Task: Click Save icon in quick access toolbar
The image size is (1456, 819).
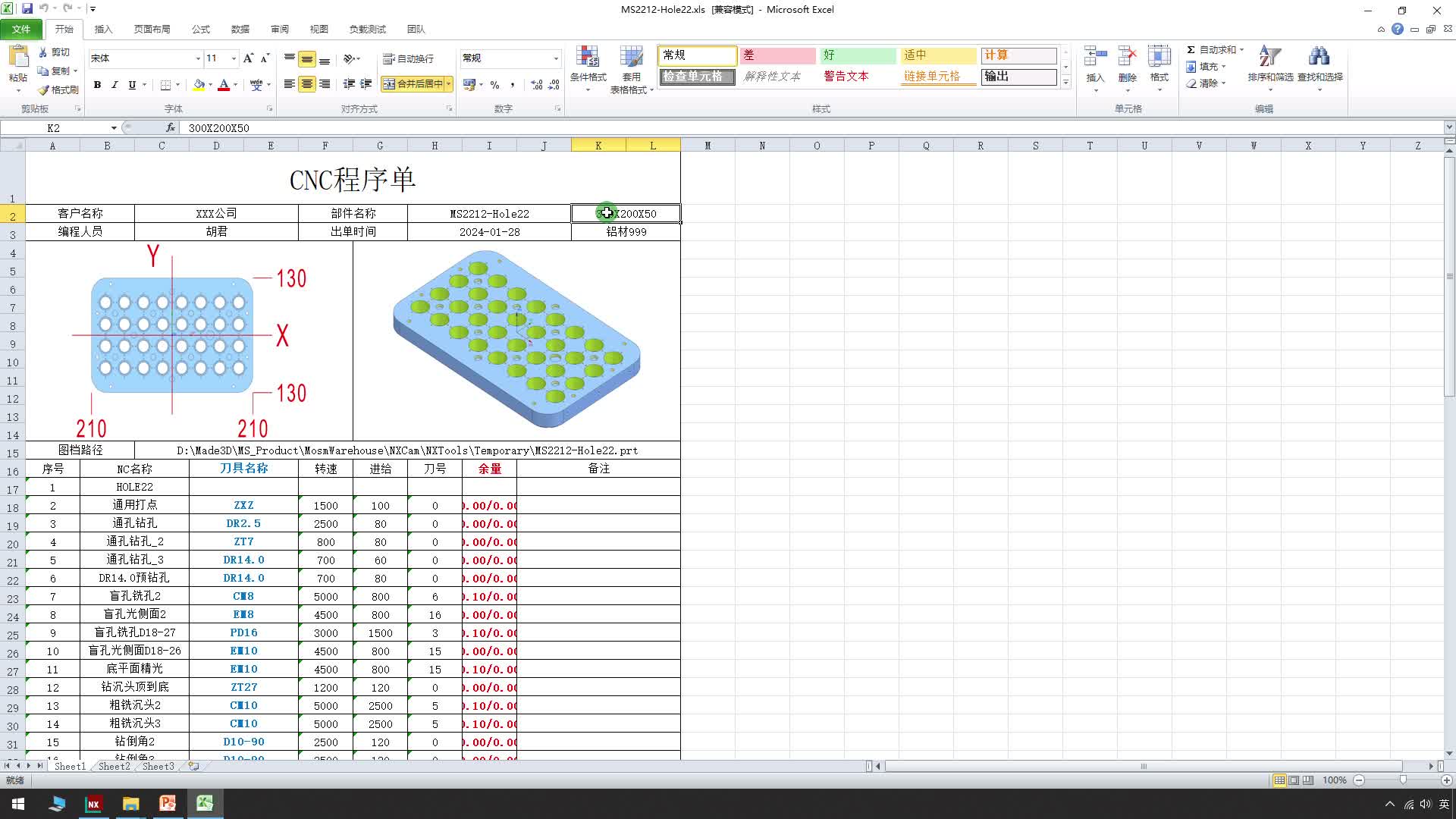Action: pos(27,9)
